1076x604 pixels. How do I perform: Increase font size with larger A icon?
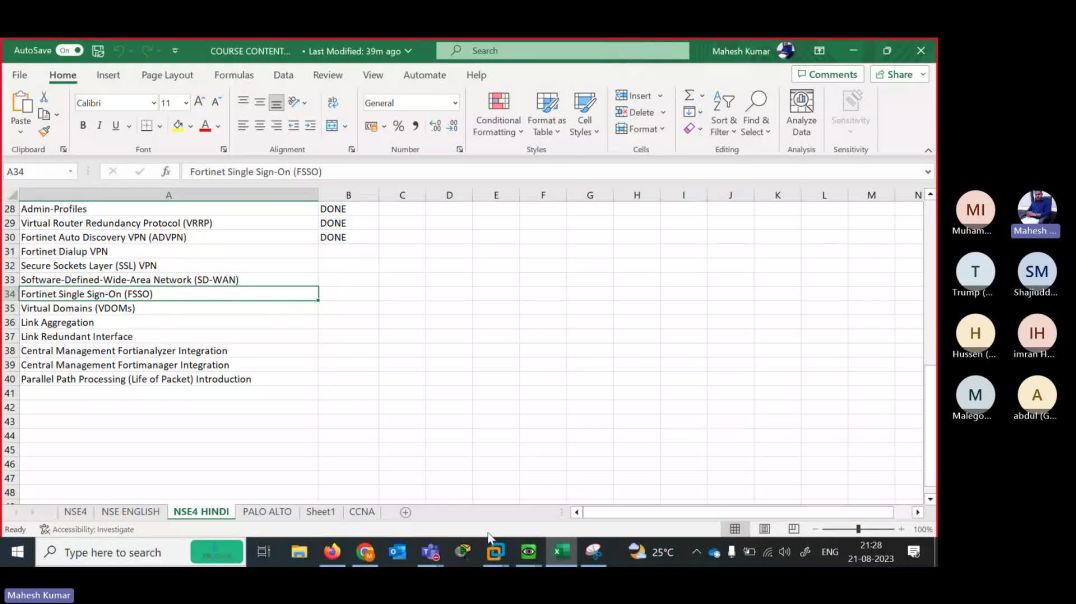point(199,102)
